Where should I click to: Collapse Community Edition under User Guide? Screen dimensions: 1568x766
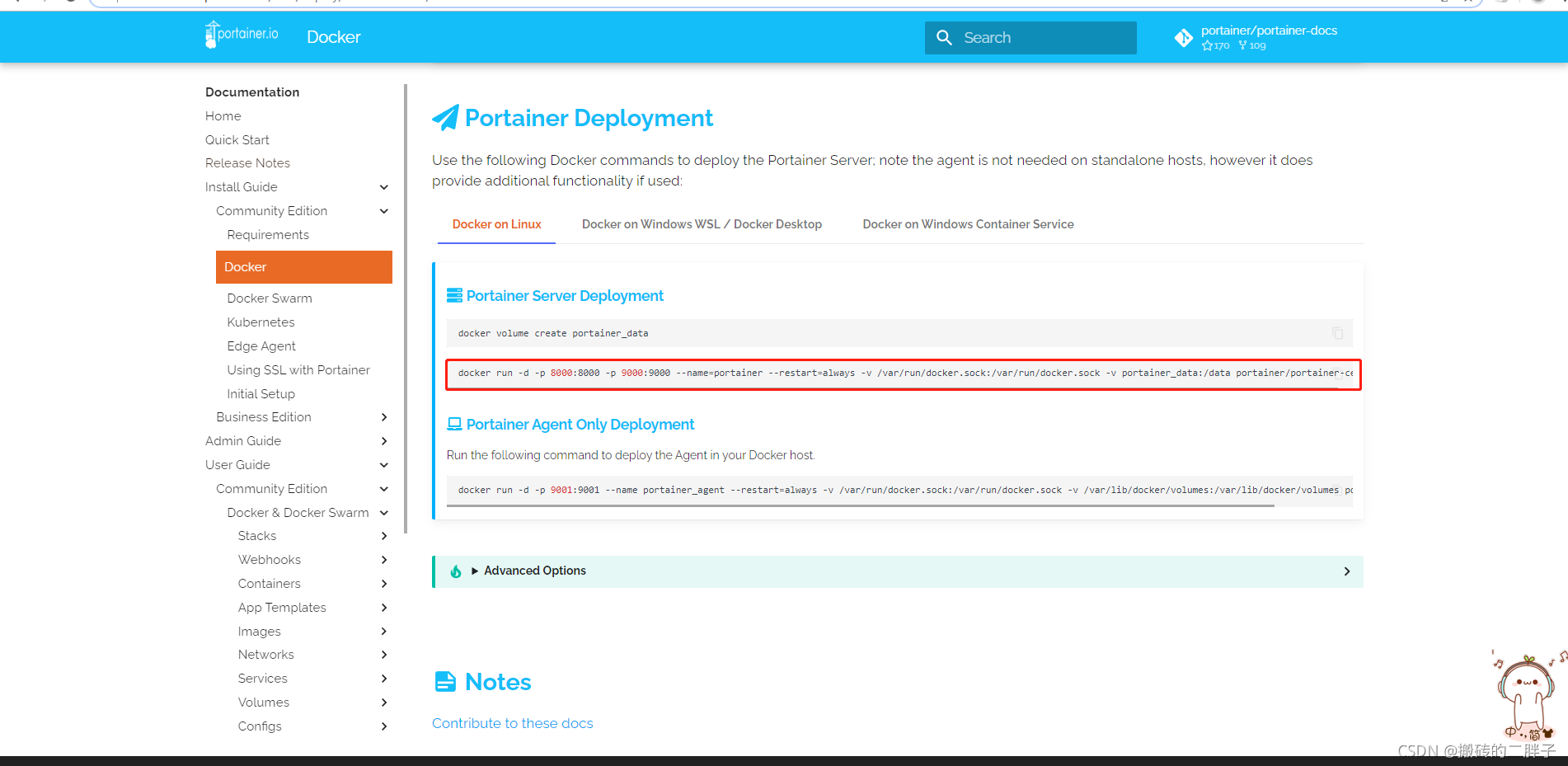(383, 489)
